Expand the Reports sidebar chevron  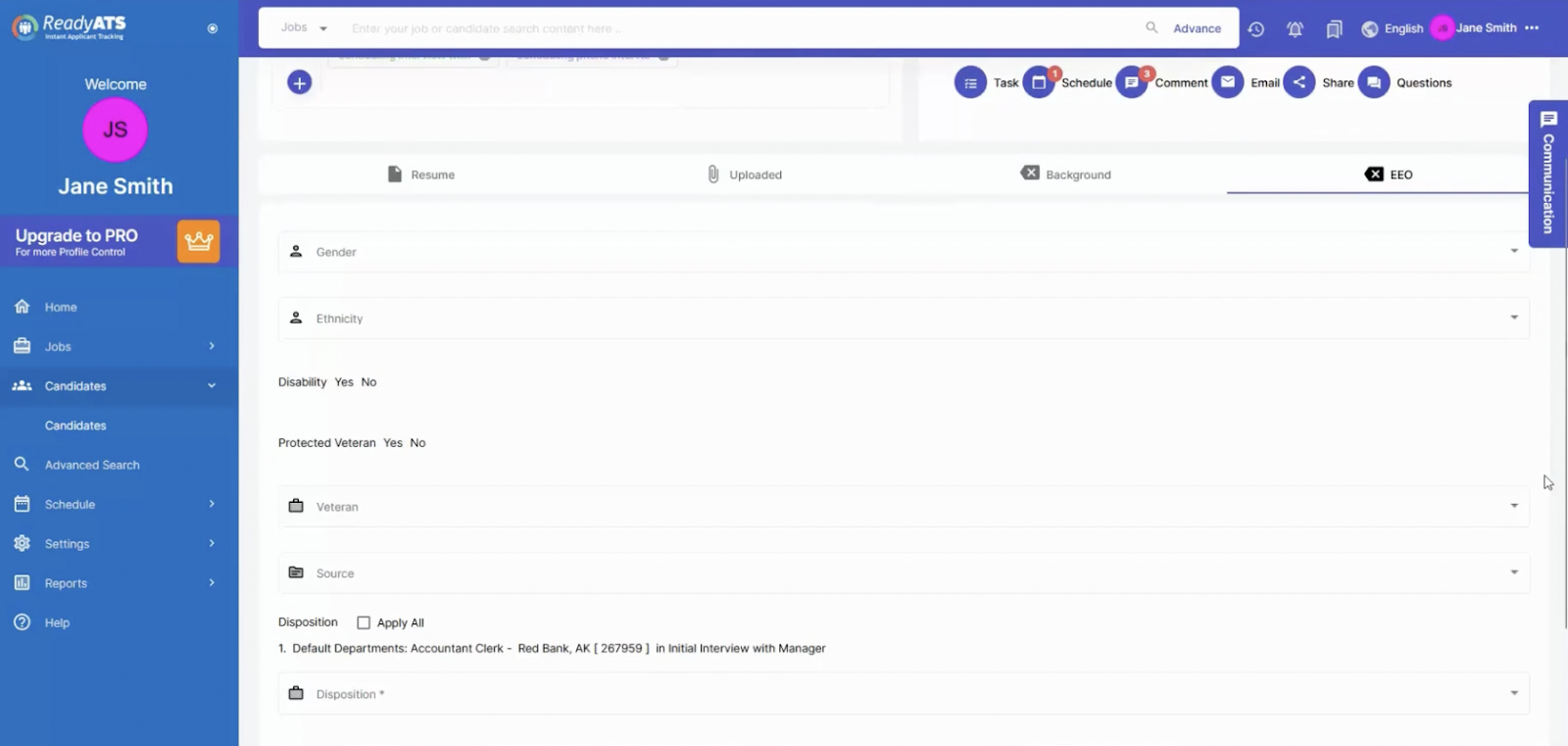212,582
